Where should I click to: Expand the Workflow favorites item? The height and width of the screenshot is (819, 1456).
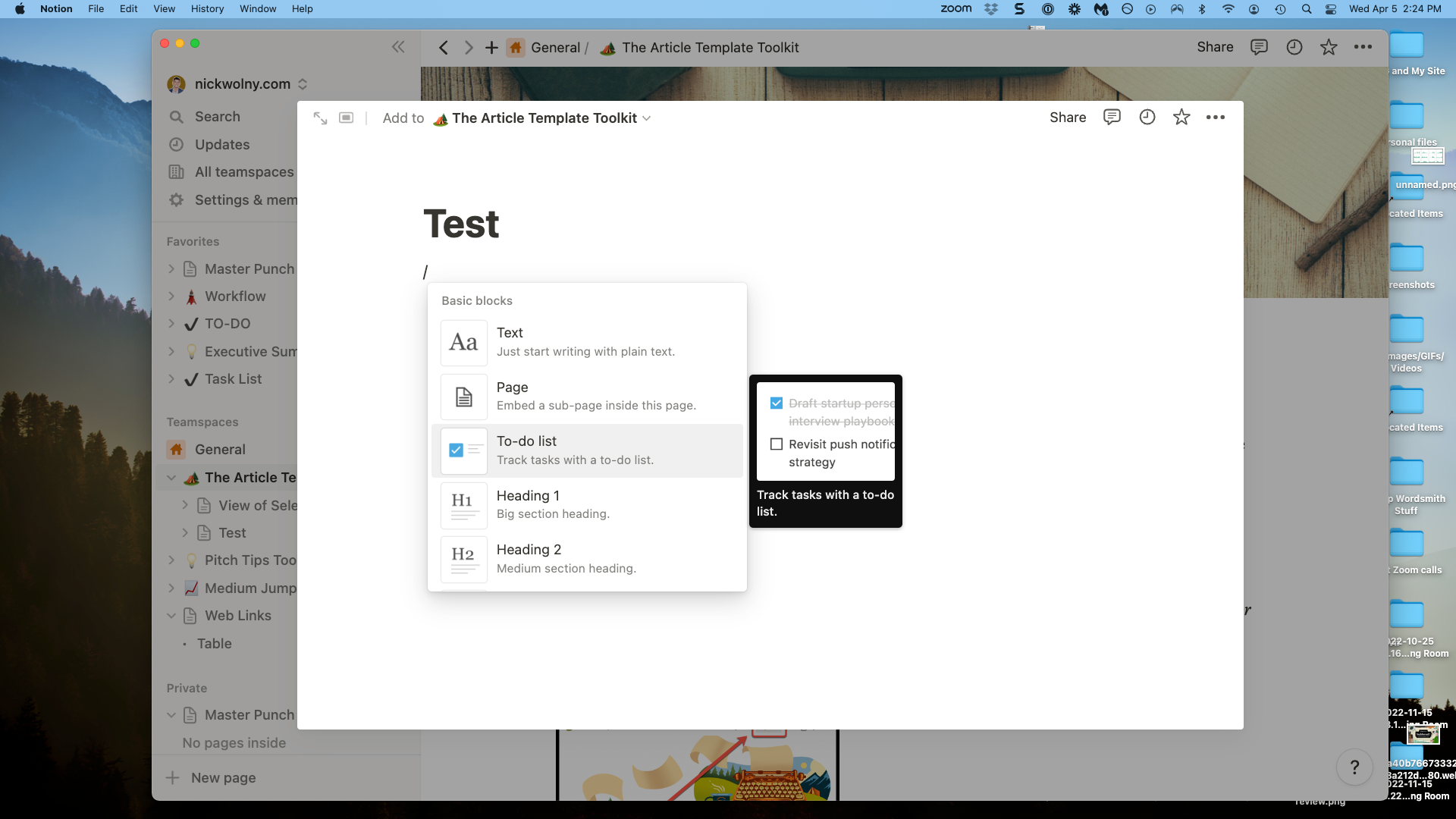(171, 297)
